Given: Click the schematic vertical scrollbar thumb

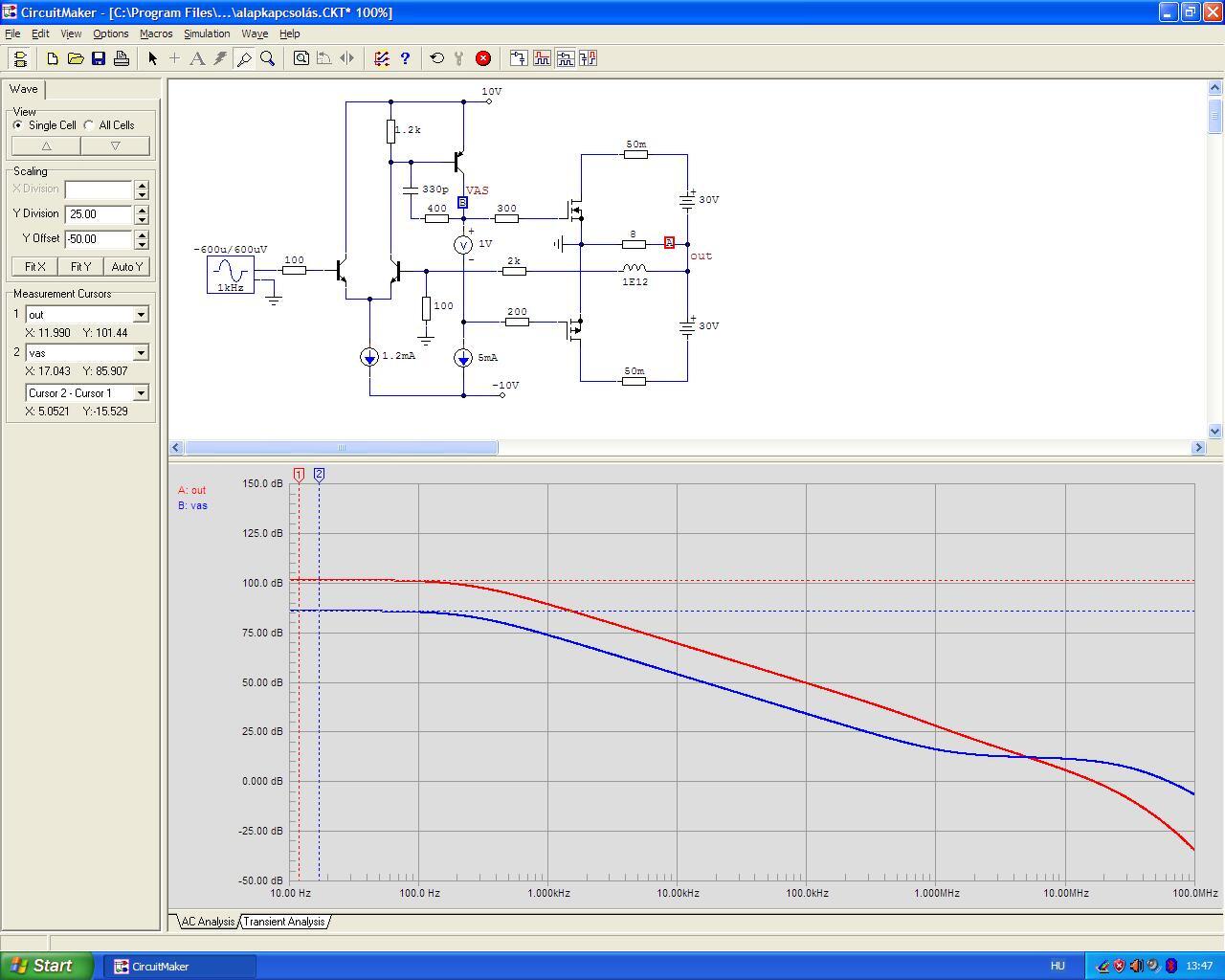Looking at the screenshot, I should (1215, 115).
